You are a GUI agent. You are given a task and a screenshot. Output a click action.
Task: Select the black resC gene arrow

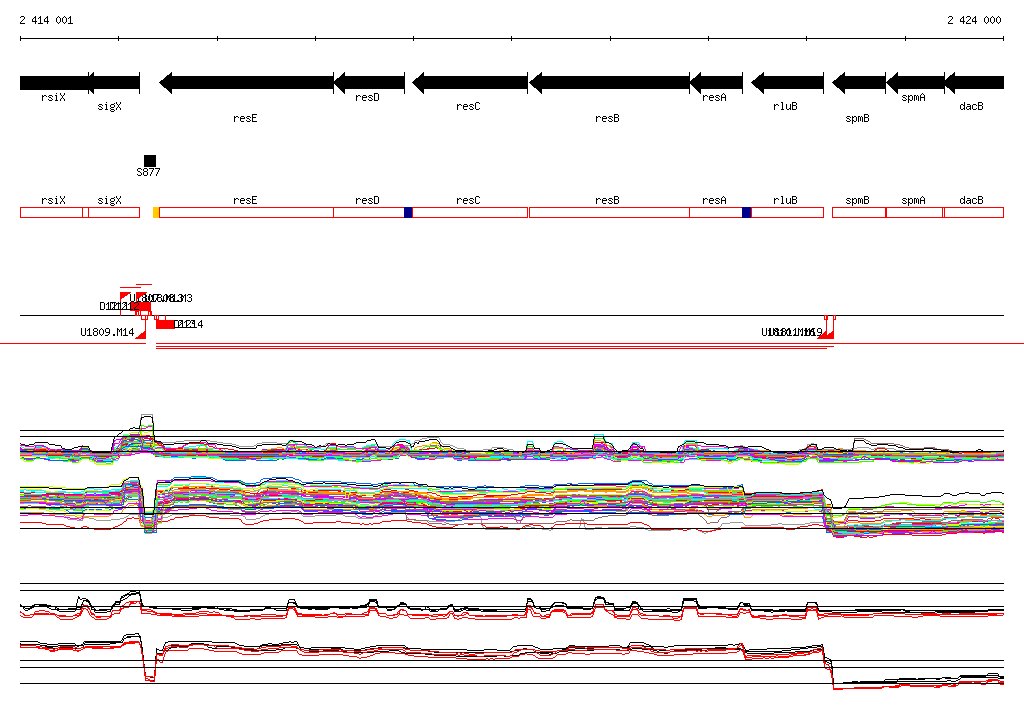(469, 82)
